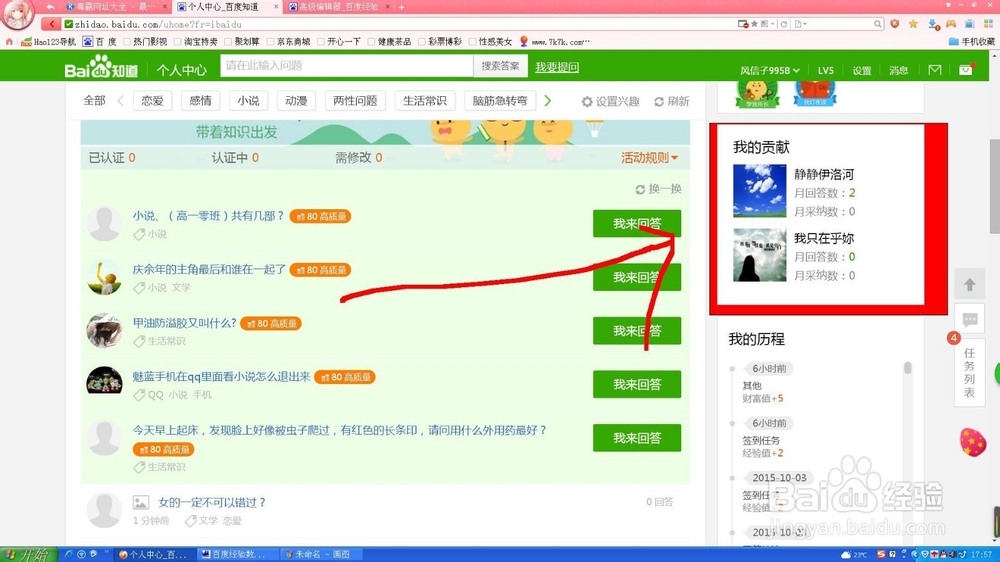This screenshot has height=562, width=1000.
Task: Switch to the 高级编辑器_百度经验 browser tab
Action: pos(338,7)
